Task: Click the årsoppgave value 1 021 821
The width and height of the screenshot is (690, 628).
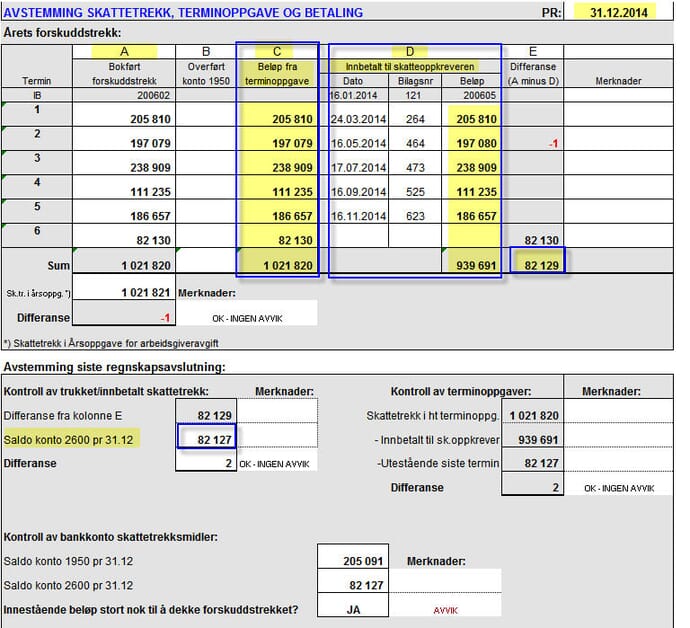Action: pyautogui.click(x=125, y=292)
